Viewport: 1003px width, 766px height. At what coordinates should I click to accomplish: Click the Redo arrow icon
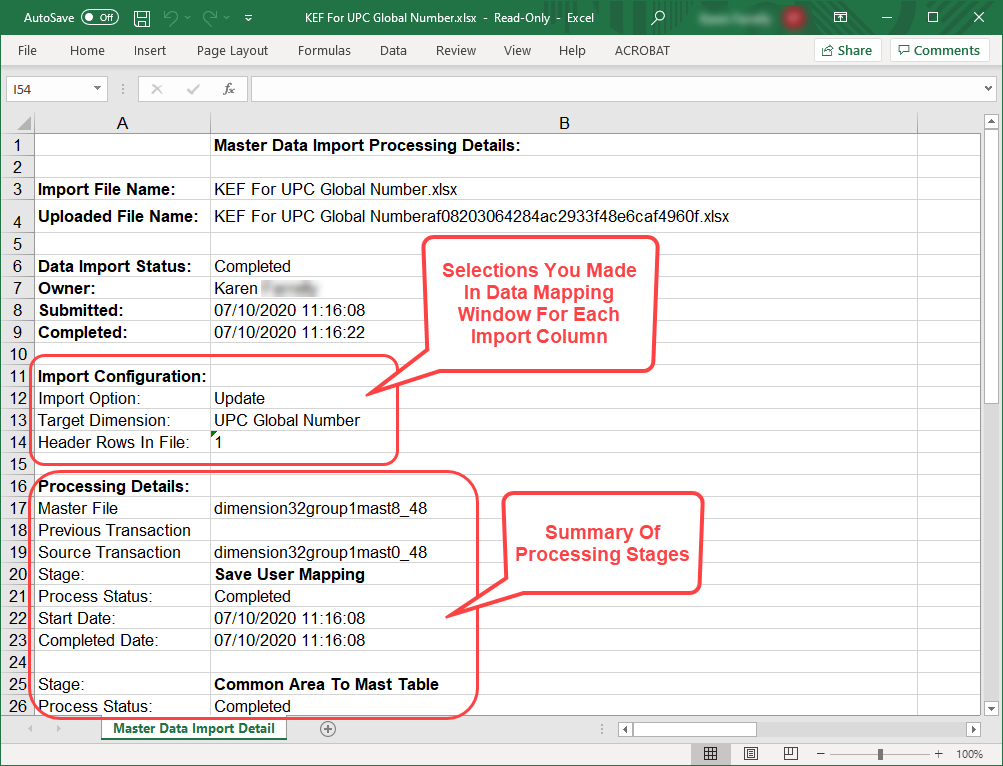pos(211,18)
